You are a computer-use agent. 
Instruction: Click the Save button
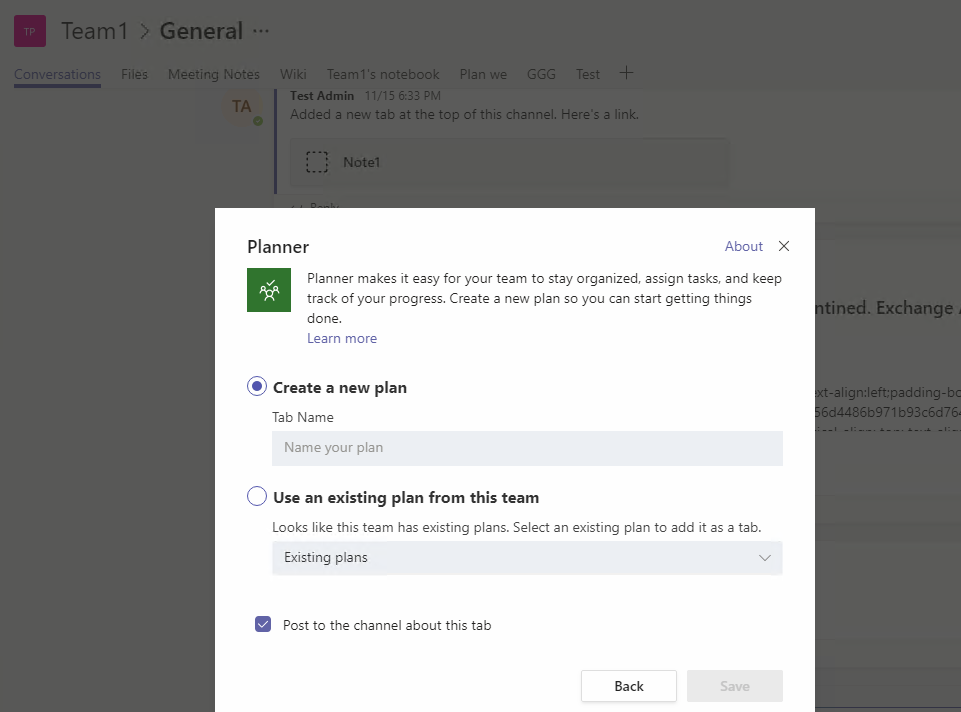(735, 686)
